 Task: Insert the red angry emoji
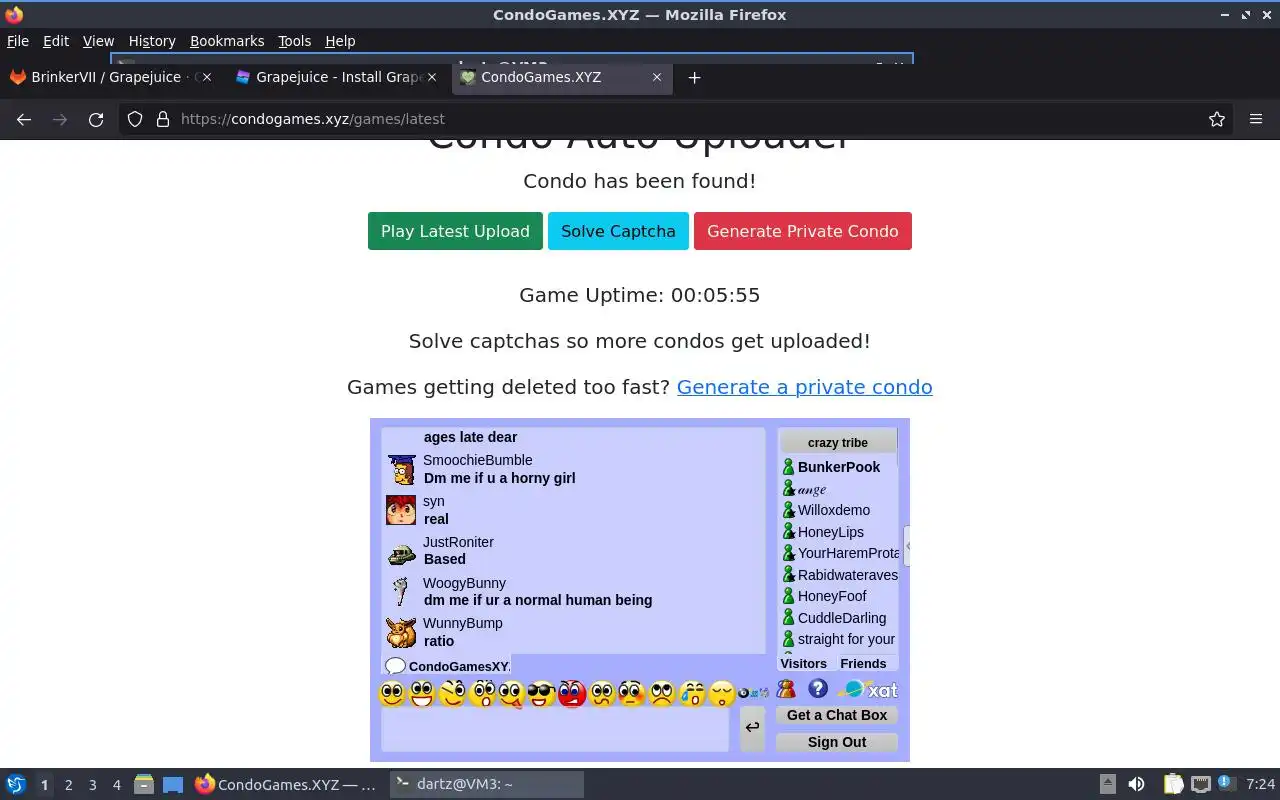click(x=572, y=693)
